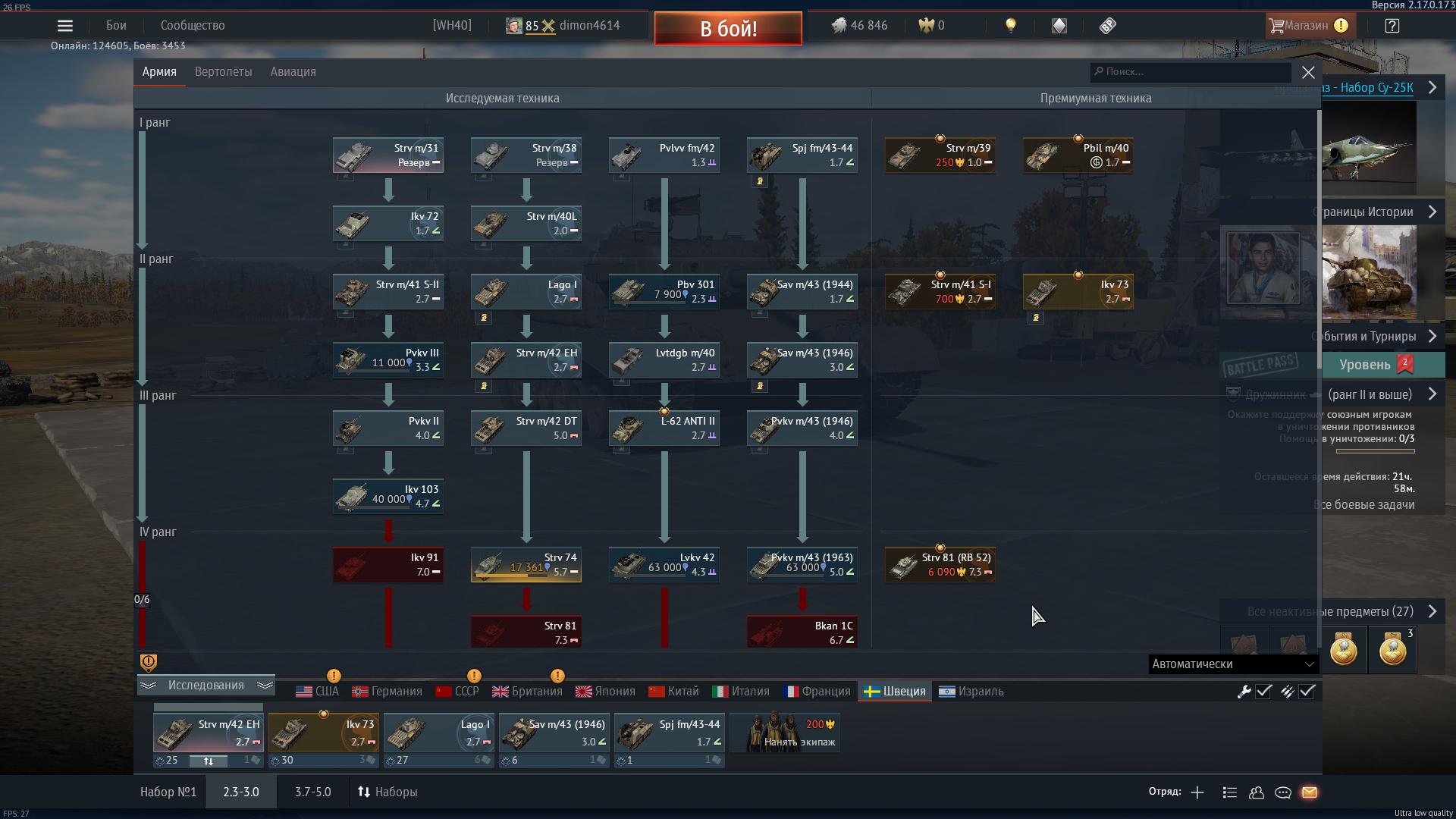1456x819 pixels.
Task: Select the Германия nation tab
Action: [x=387, y=692]
